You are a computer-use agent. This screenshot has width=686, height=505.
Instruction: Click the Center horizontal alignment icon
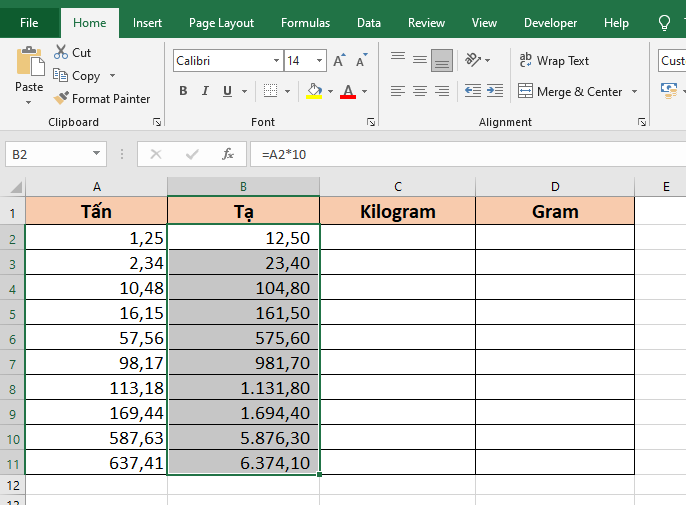[x=419, y=91]
